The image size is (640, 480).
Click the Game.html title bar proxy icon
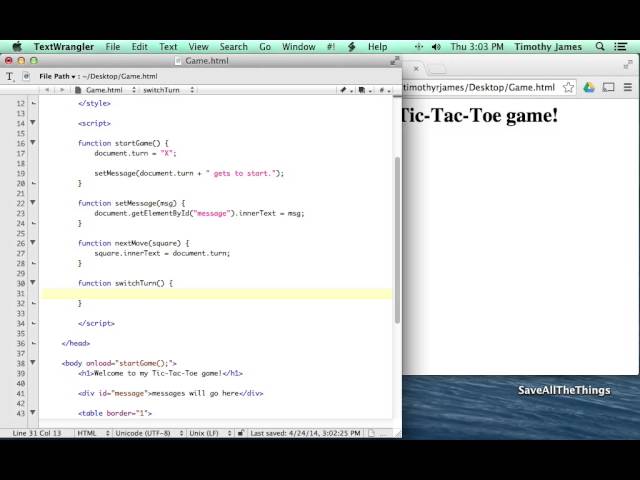[x=178, y=61]
